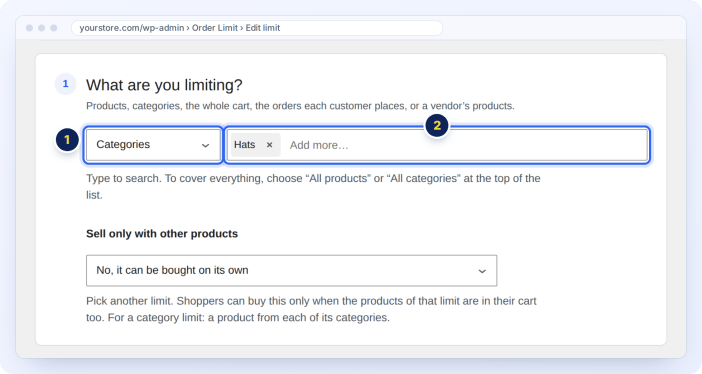Remove the Hats tag with its x

pyautogui.click(x=270, y=145)
